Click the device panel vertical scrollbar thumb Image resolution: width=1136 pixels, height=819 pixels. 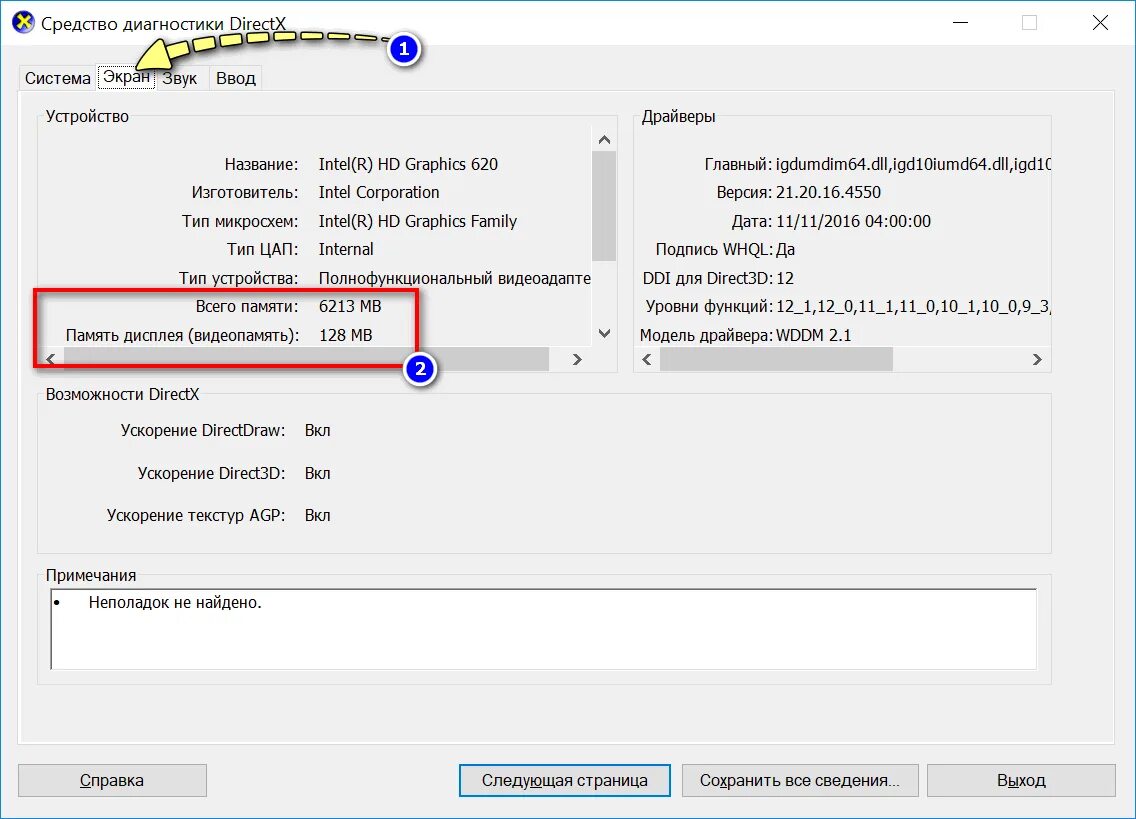pyautogui.click(x=604, y=206)
